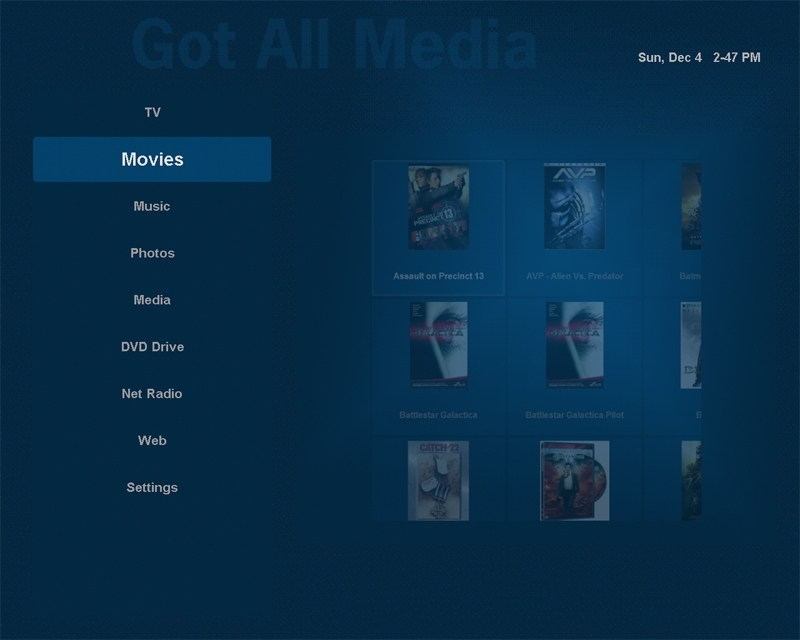
Task: Open the Photos menu item
Action: click(x=152, y=253)
